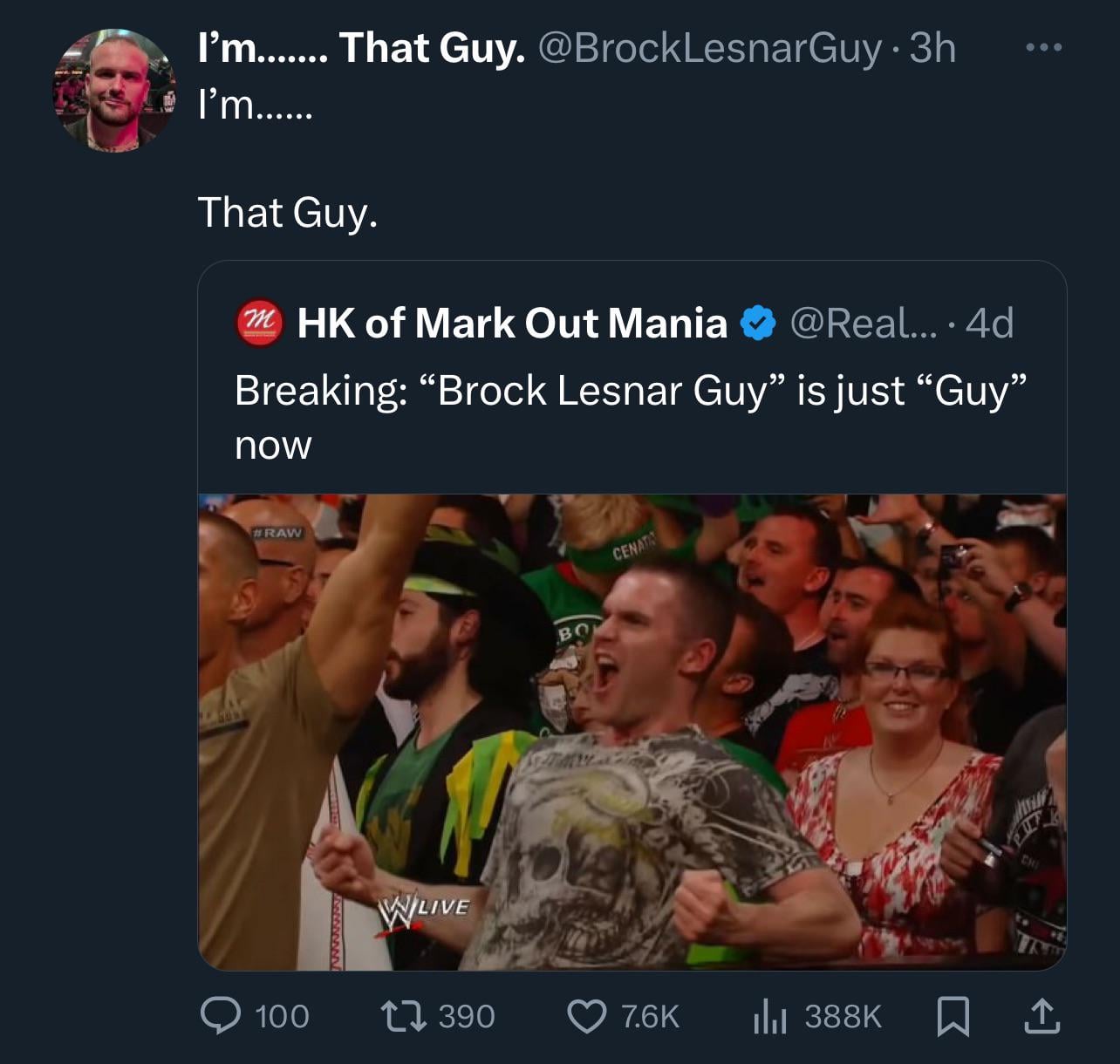Click the "I'm....... That Guy." display name
The width and height of the screenshot is (1120, 1064).
click(361, 48)
